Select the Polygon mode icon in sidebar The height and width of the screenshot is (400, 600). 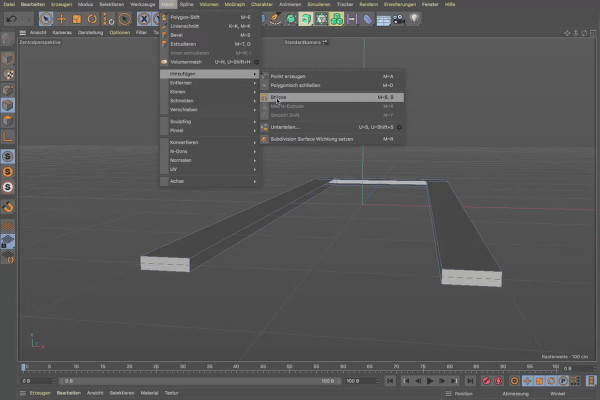click(x=8, y=121)
